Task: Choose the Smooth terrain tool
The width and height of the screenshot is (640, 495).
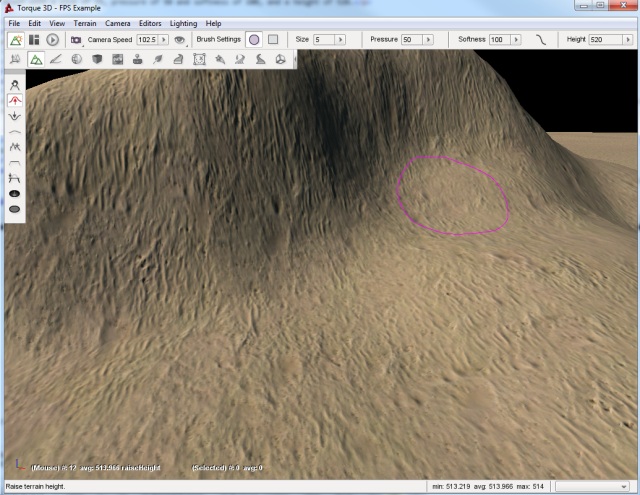Action: [15, 131]
